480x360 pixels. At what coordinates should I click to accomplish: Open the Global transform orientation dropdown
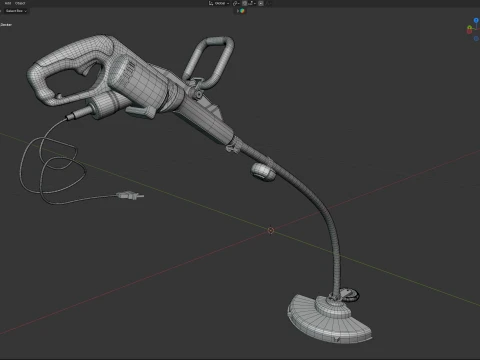[x=219, y=3]
